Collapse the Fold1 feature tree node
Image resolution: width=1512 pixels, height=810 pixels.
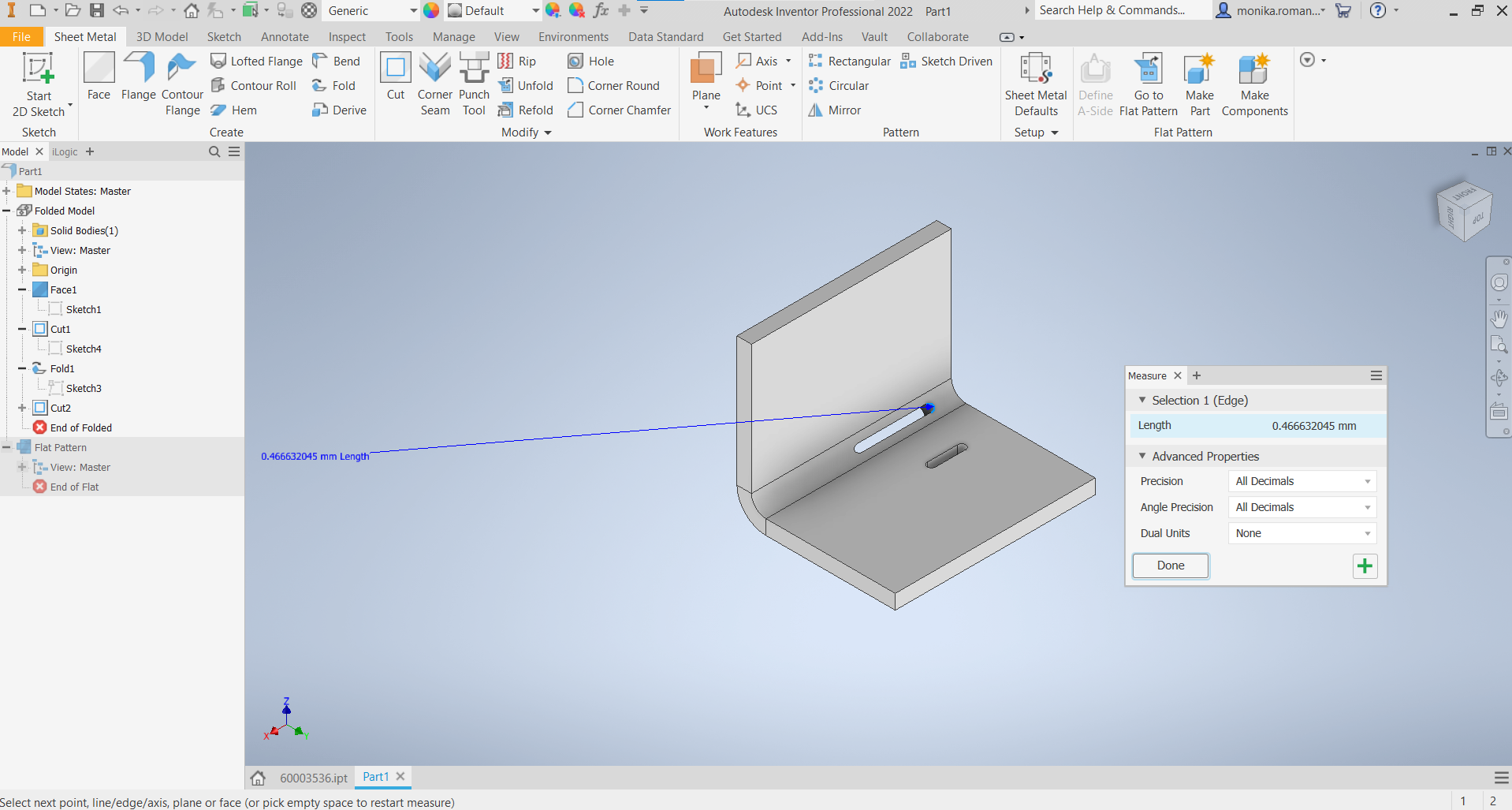[21, 368]
